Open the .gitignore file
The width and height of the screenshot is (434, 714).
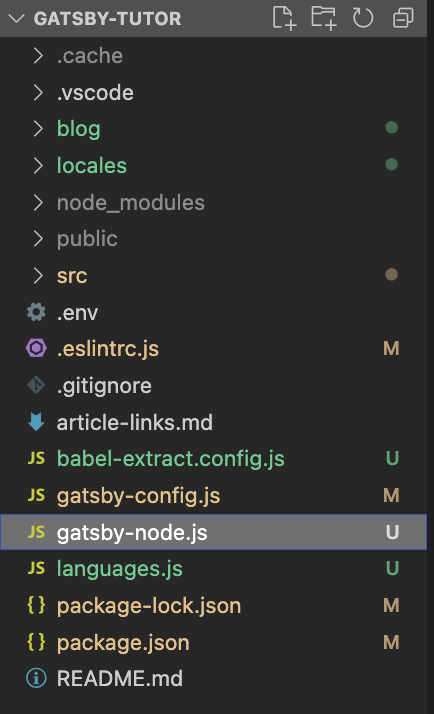(104, 386)
